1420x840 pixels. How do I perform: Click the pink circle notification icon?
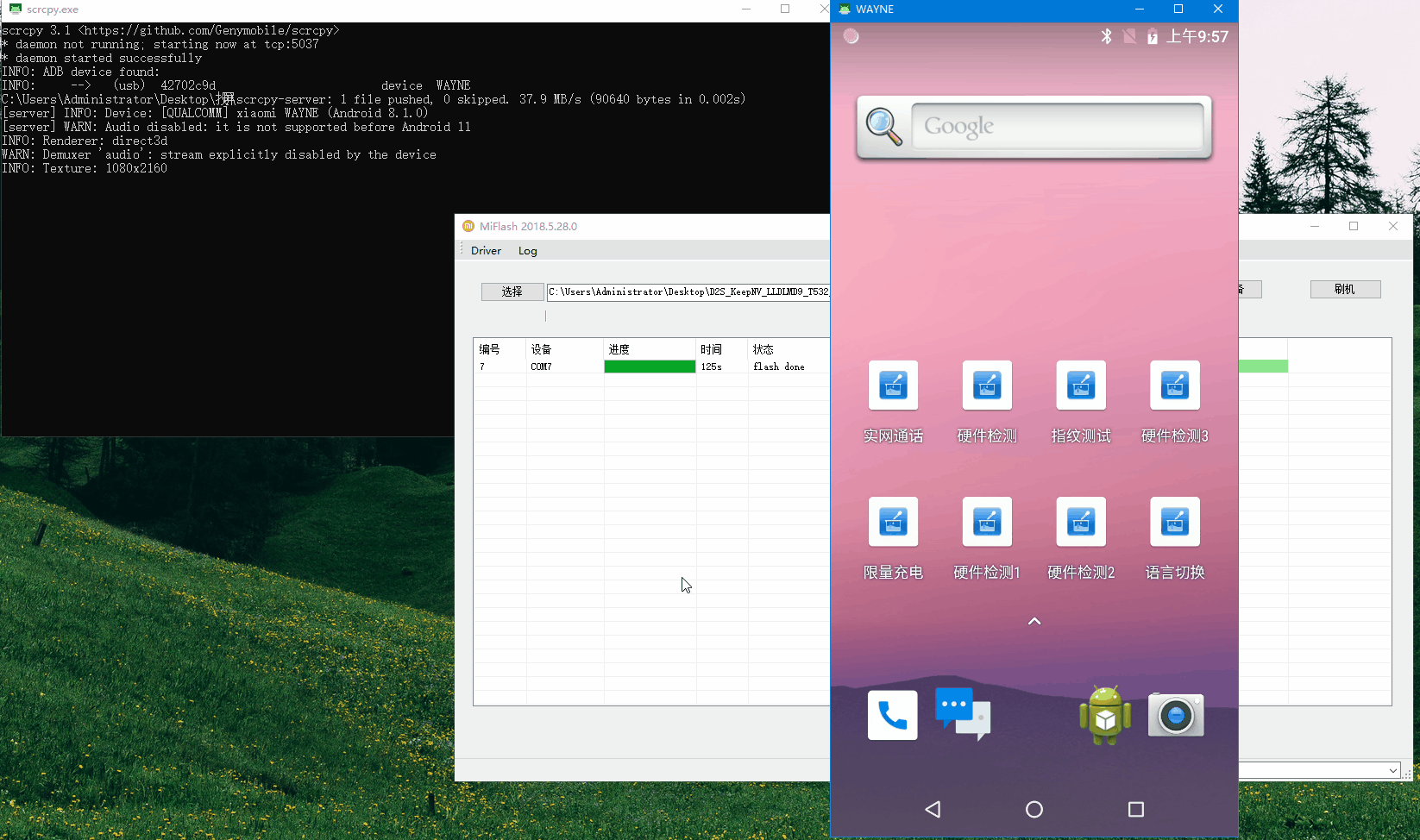851,36
